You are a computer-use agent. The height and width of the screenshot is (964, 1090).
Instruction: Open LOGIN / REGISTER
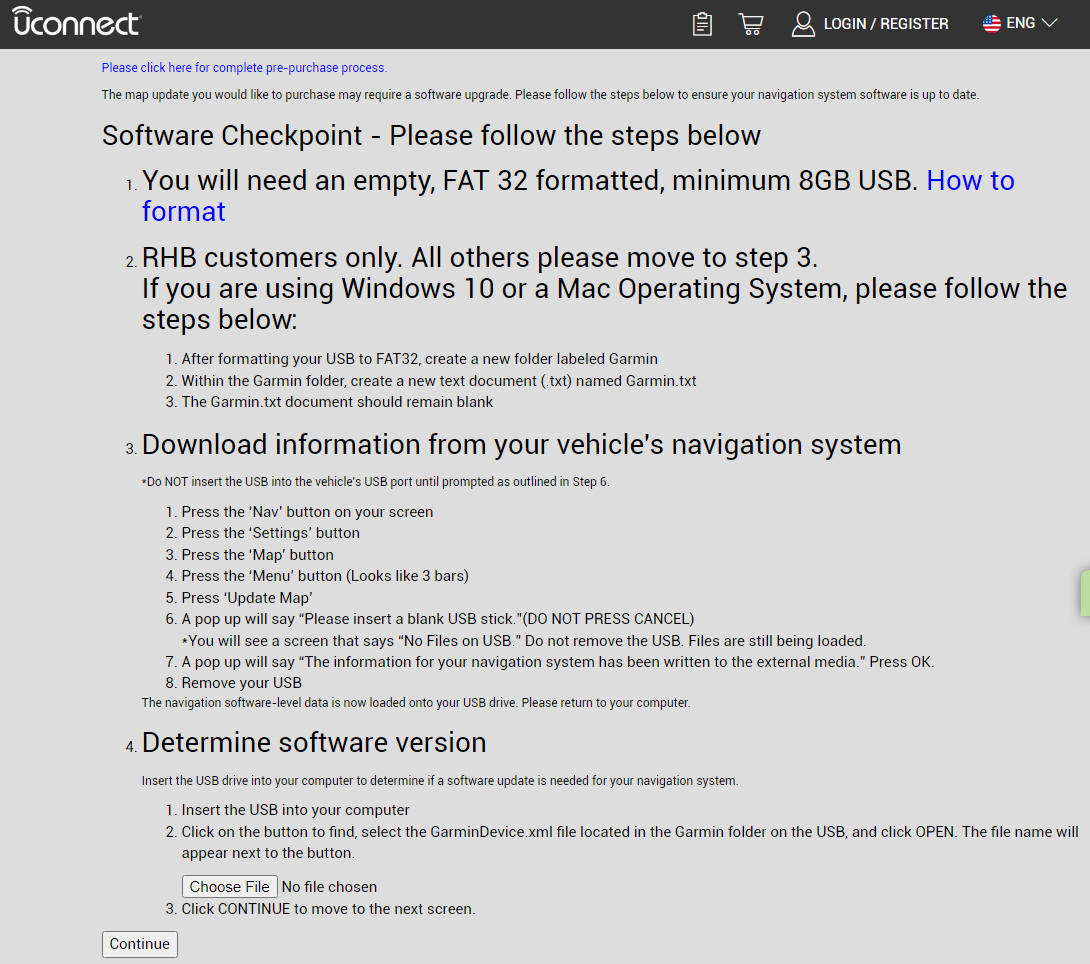point(886,24)
